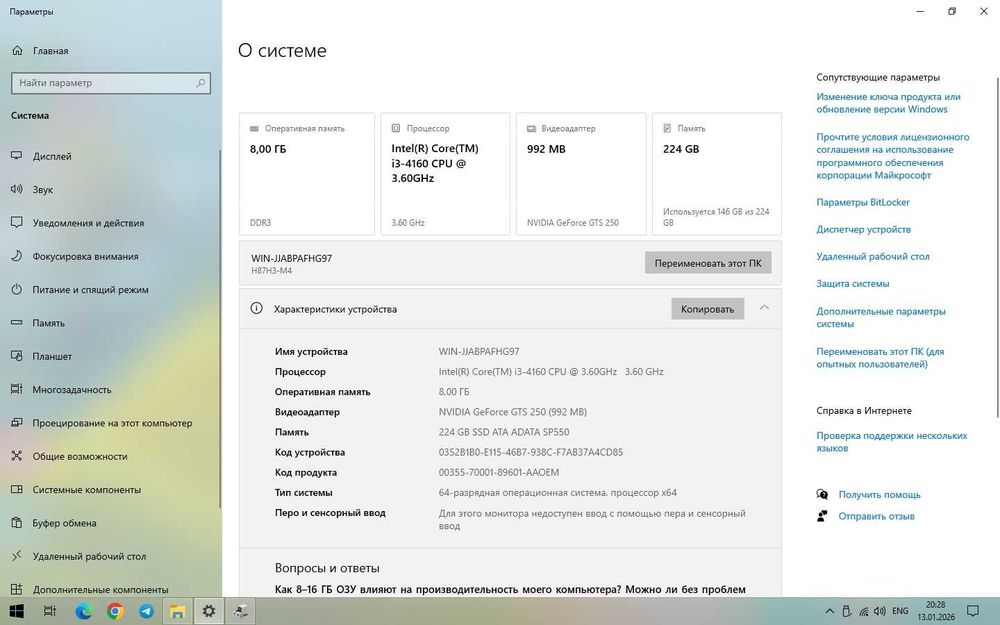1000x625 pixels.
Task: Click the Буфер обмена icon
Action: click(x=17, y=523)
